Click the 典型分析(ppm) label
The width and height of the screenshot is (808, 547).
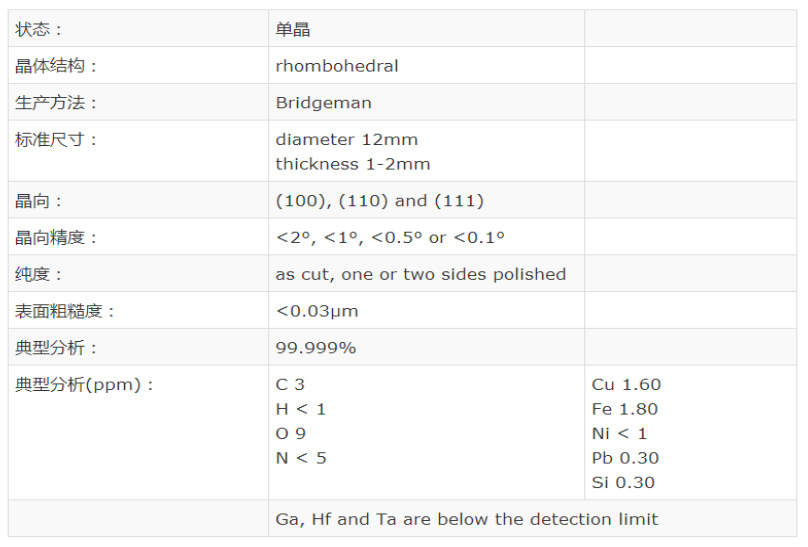(84, 385)
